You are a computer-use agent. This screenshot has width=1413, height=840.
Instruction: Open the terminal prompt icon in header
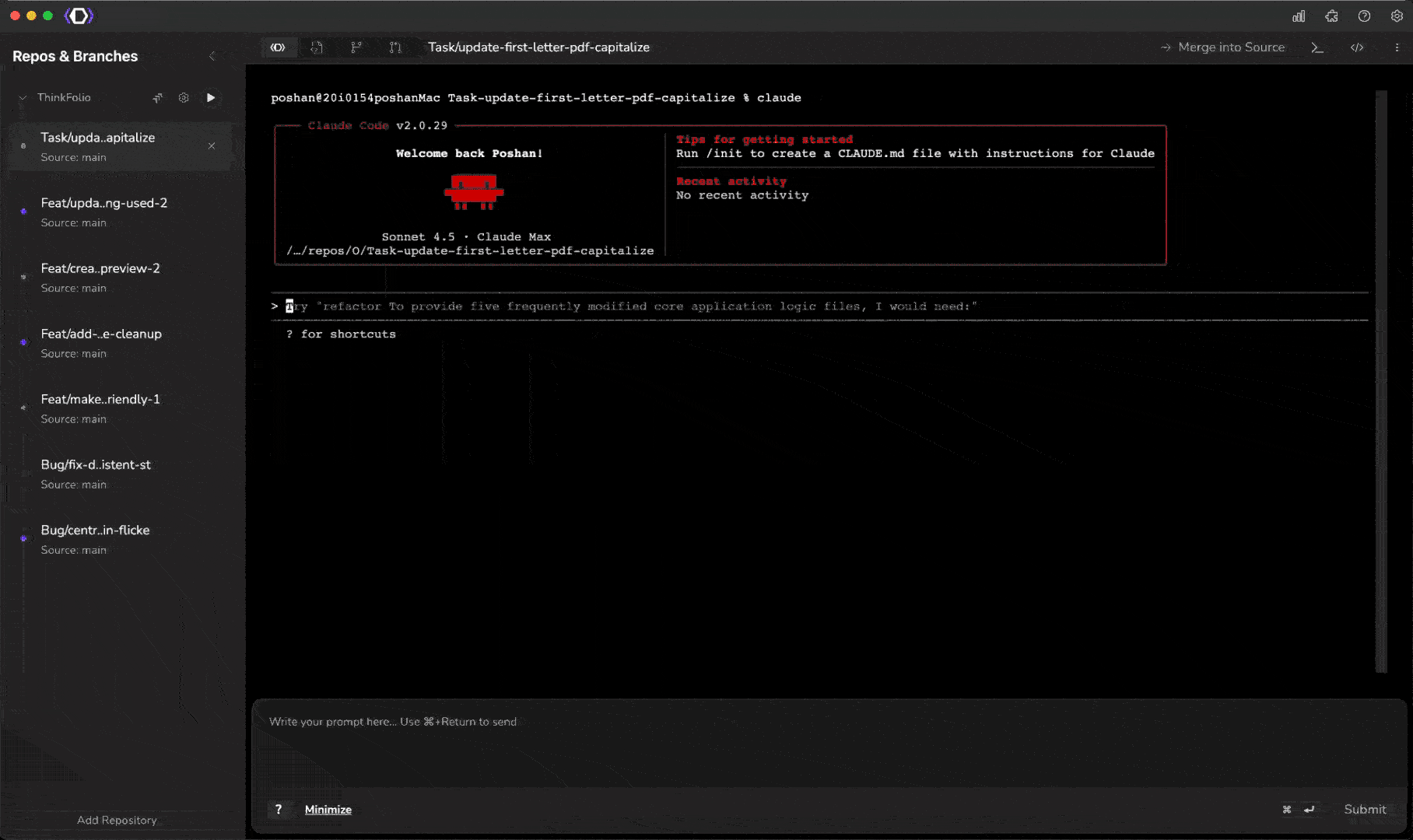(1317, 47)
